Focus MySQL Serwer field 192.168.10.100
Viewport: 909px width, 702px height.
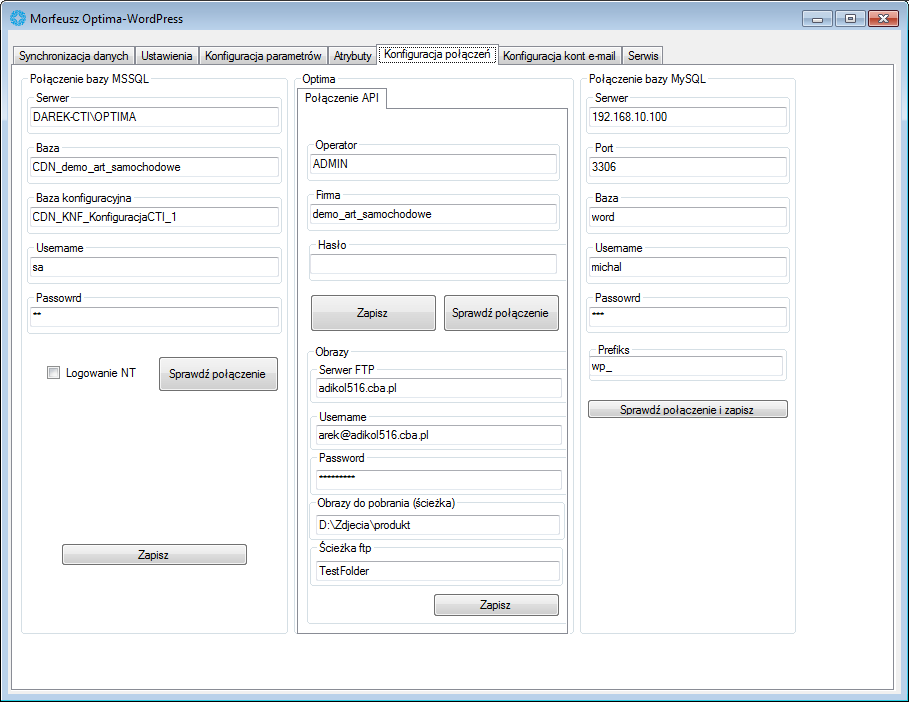click(688, 117)
